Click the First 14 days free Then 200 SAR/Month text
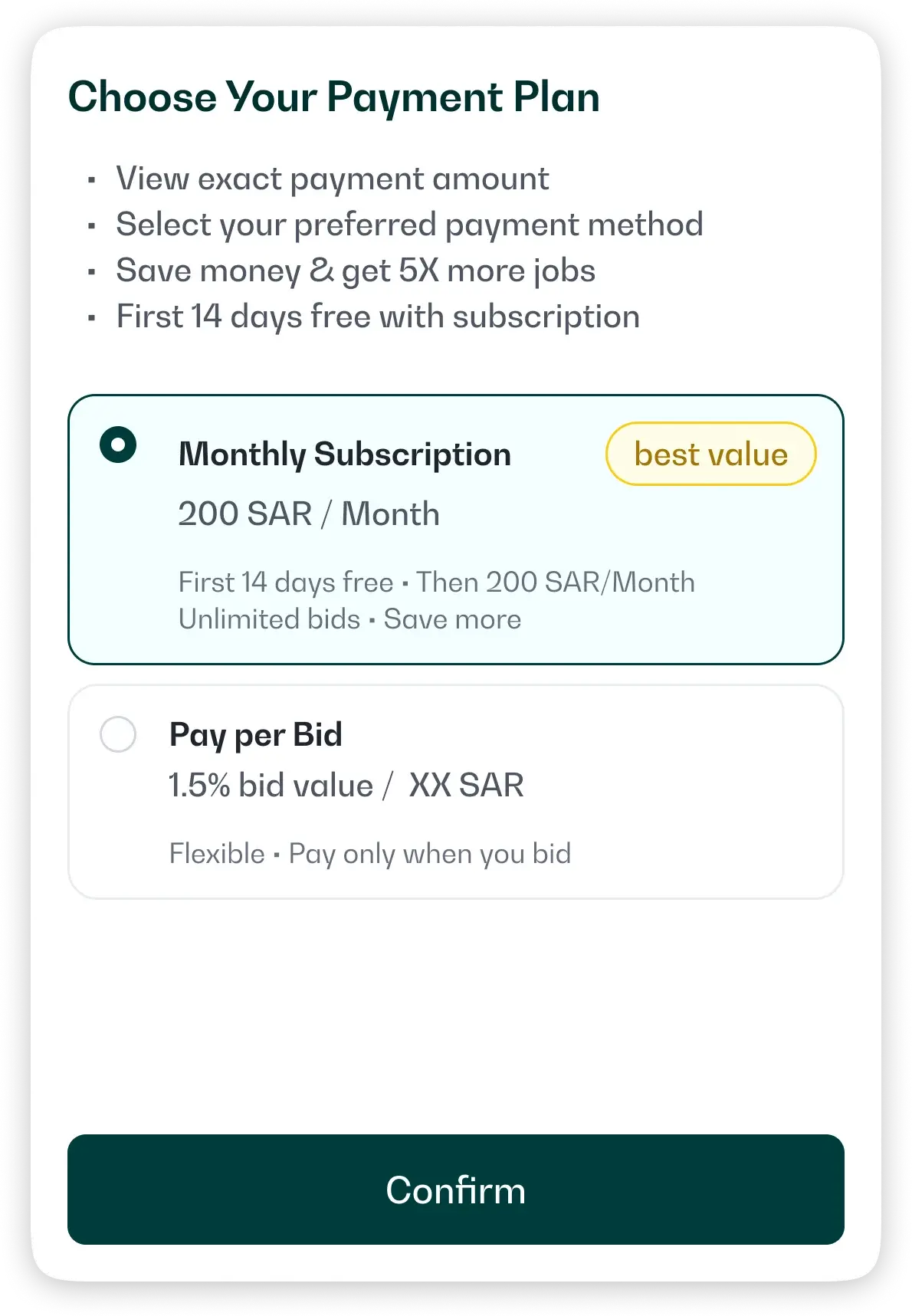The image size is (912, 1316). 437,583
